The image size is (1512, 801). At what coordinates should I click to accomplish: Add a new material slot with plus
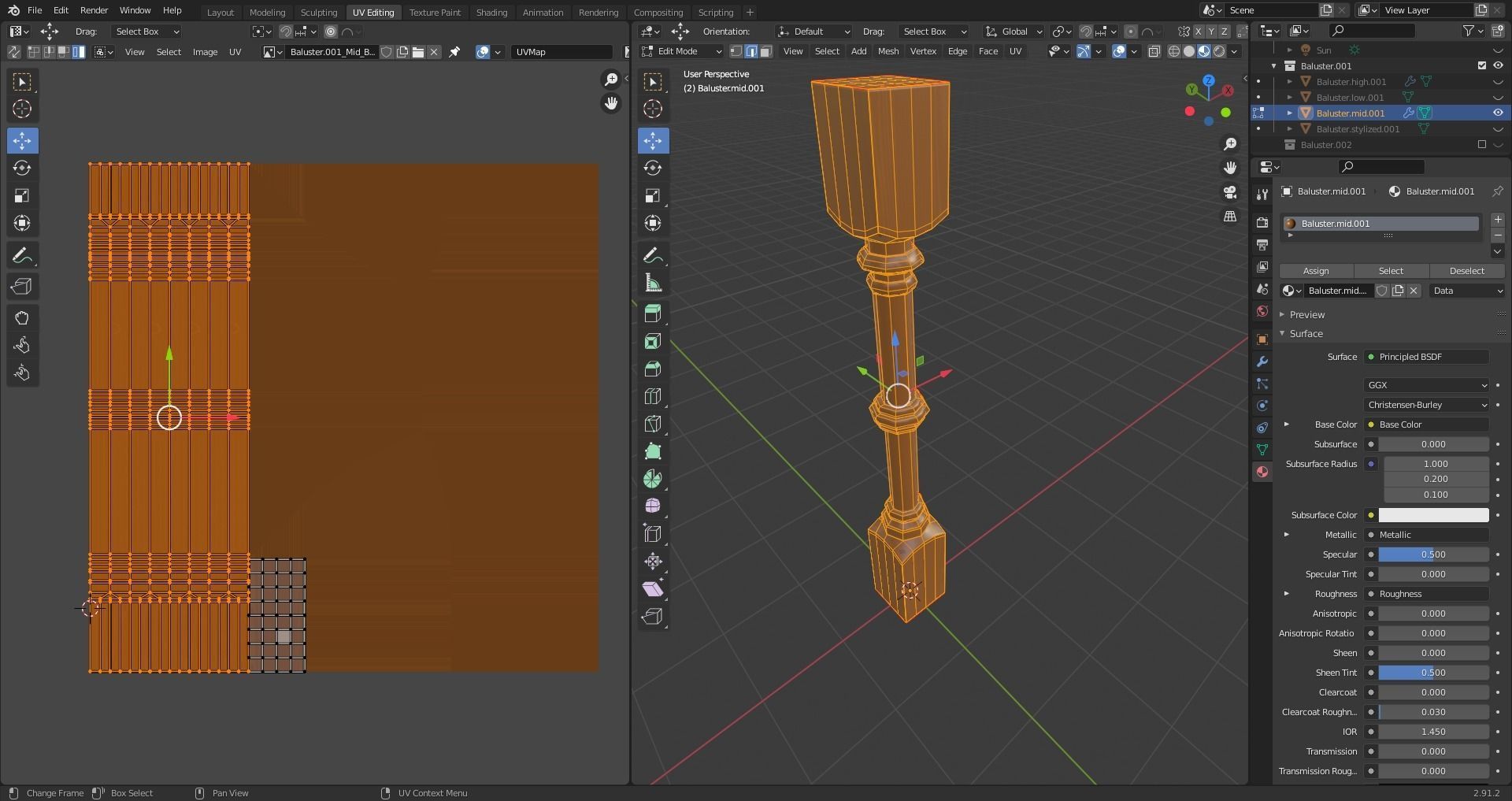click(1498, 220)
